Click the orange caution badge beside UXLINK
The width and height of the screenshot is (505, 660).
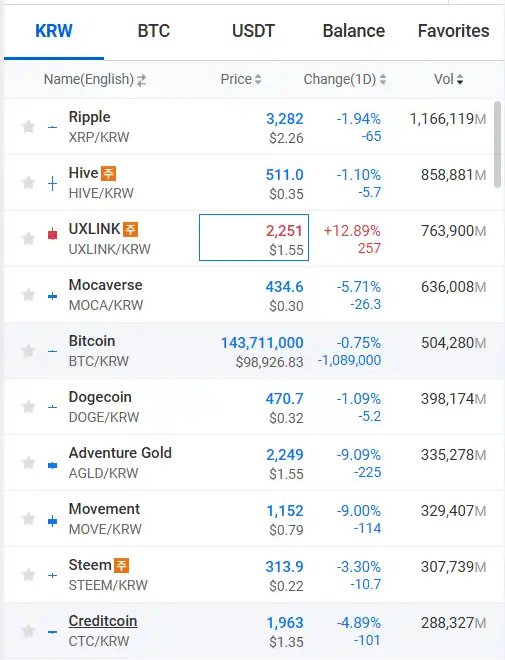click(130, 229)
